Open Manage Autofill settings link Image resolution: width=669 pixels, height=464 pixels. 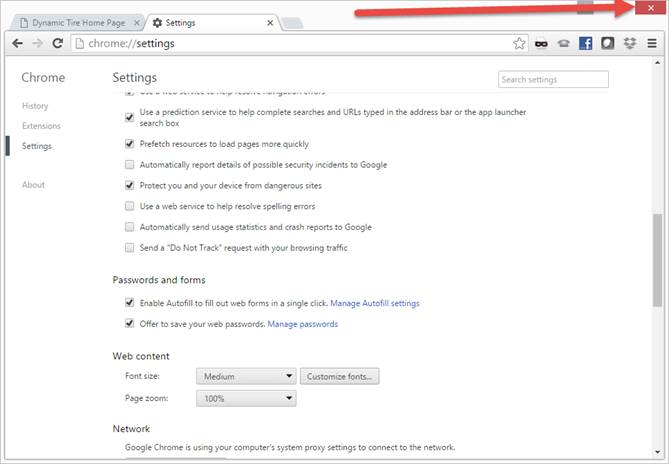click(375, 303)
